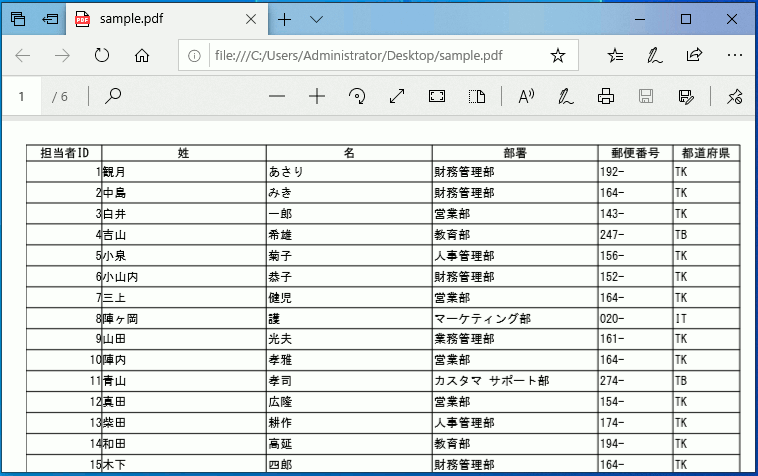This screenshot has height=476, width=758.
Task: Go back with the left arrow
Action: pyautogui.click(x=23, y=56)
